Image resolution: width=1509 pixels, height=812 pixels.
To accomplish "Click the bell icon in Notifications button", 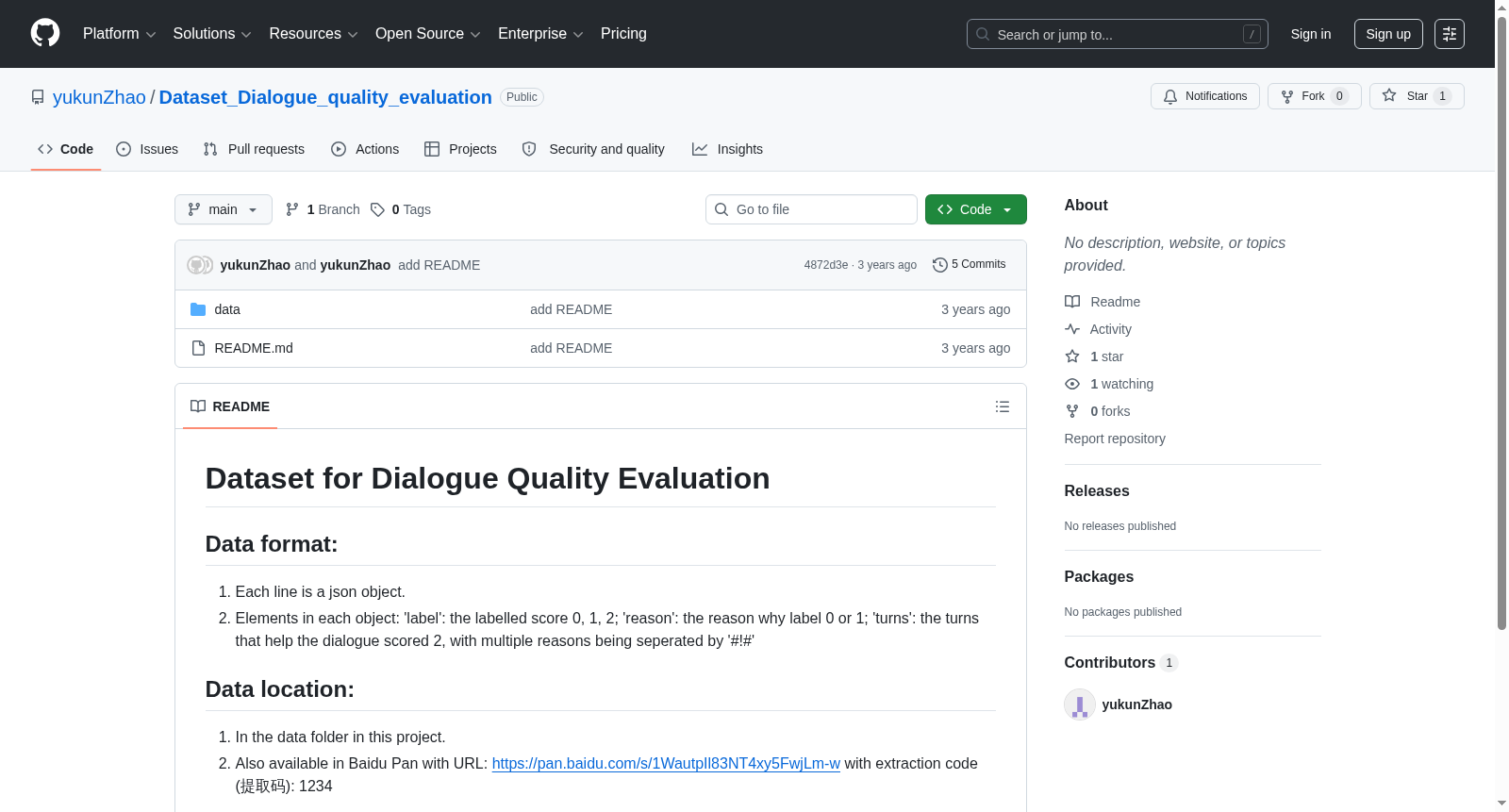I will click(1170, 96).
